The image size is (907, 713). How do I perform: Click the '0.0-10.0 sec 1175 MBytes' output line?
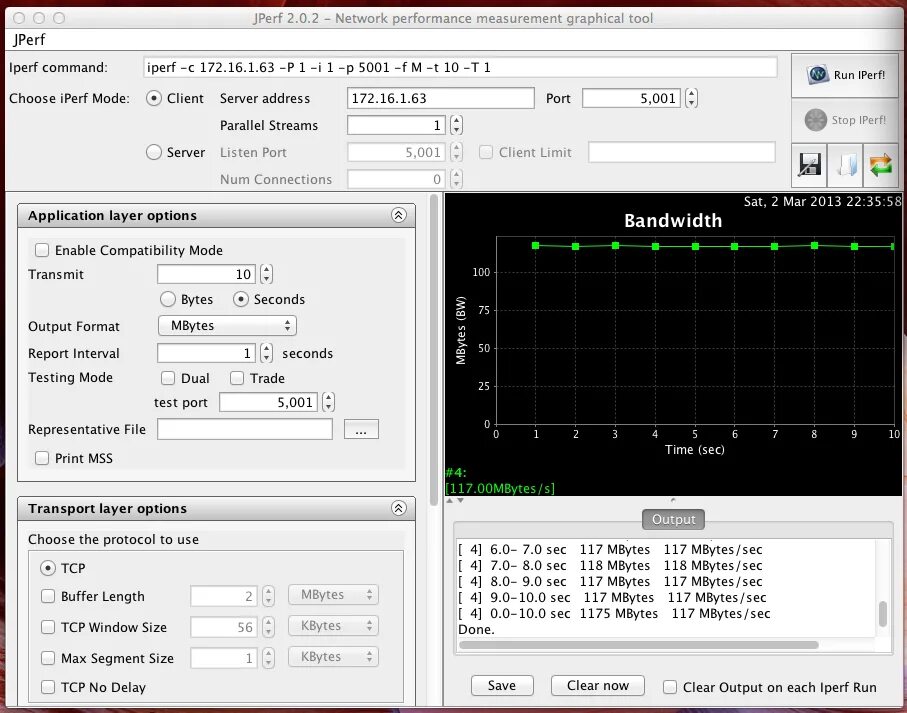[x=614, y=613]
